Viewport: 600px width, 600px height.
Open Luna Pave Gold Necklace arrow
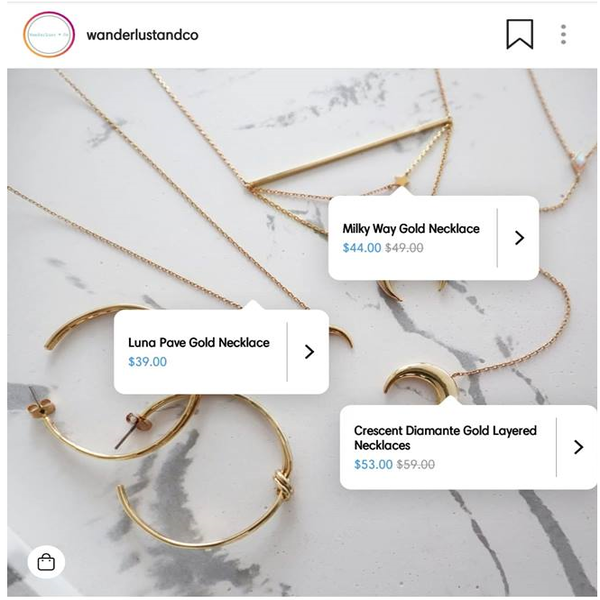point(309,352)
